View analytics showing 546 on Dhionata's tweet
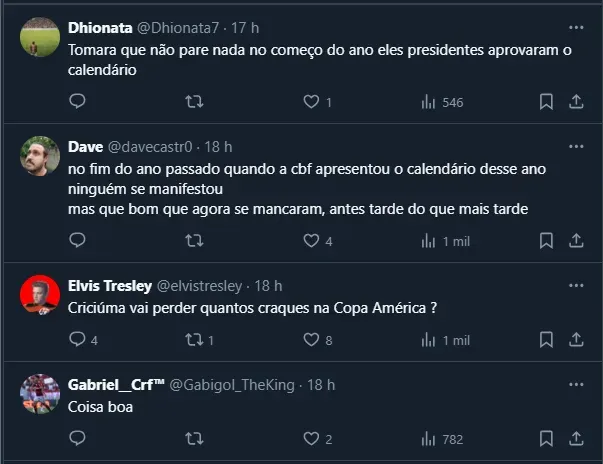This screenshot has height=464, width=603. 442,101
